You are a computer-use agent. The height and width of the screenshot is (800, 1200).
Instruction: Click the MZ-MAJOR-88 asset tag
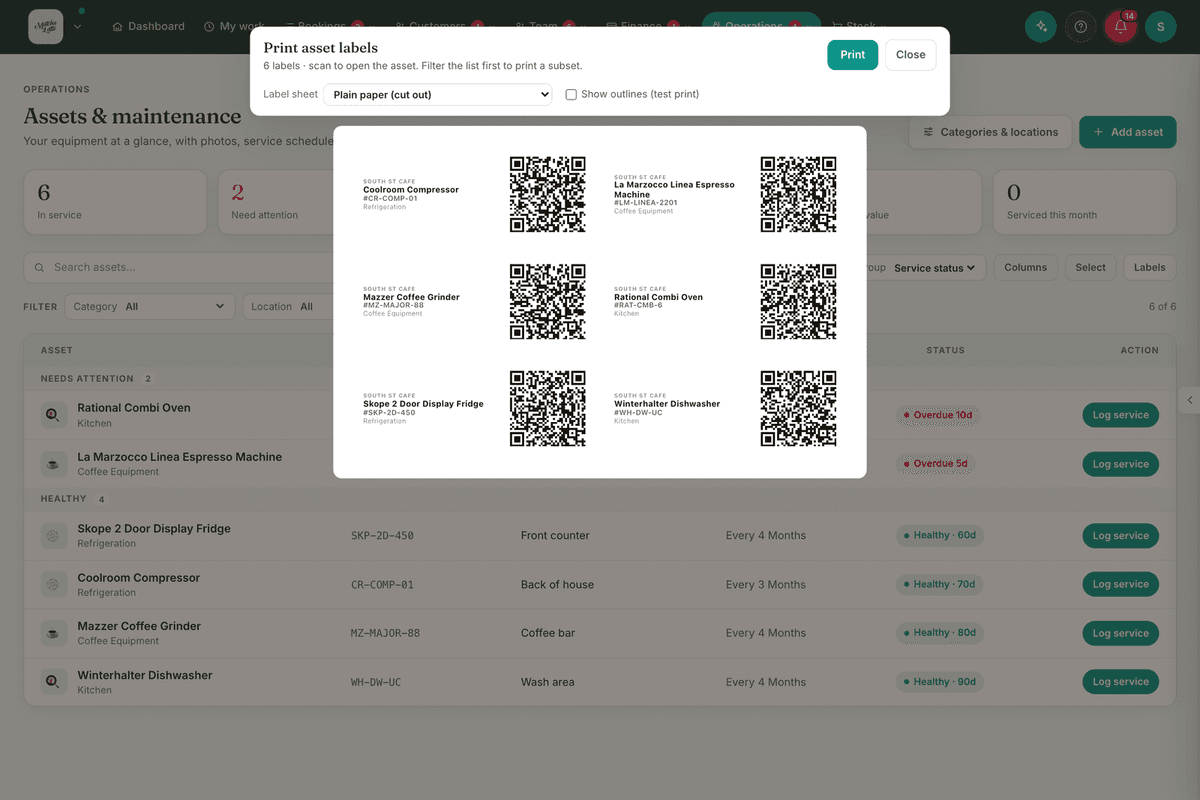pos(385,633)
